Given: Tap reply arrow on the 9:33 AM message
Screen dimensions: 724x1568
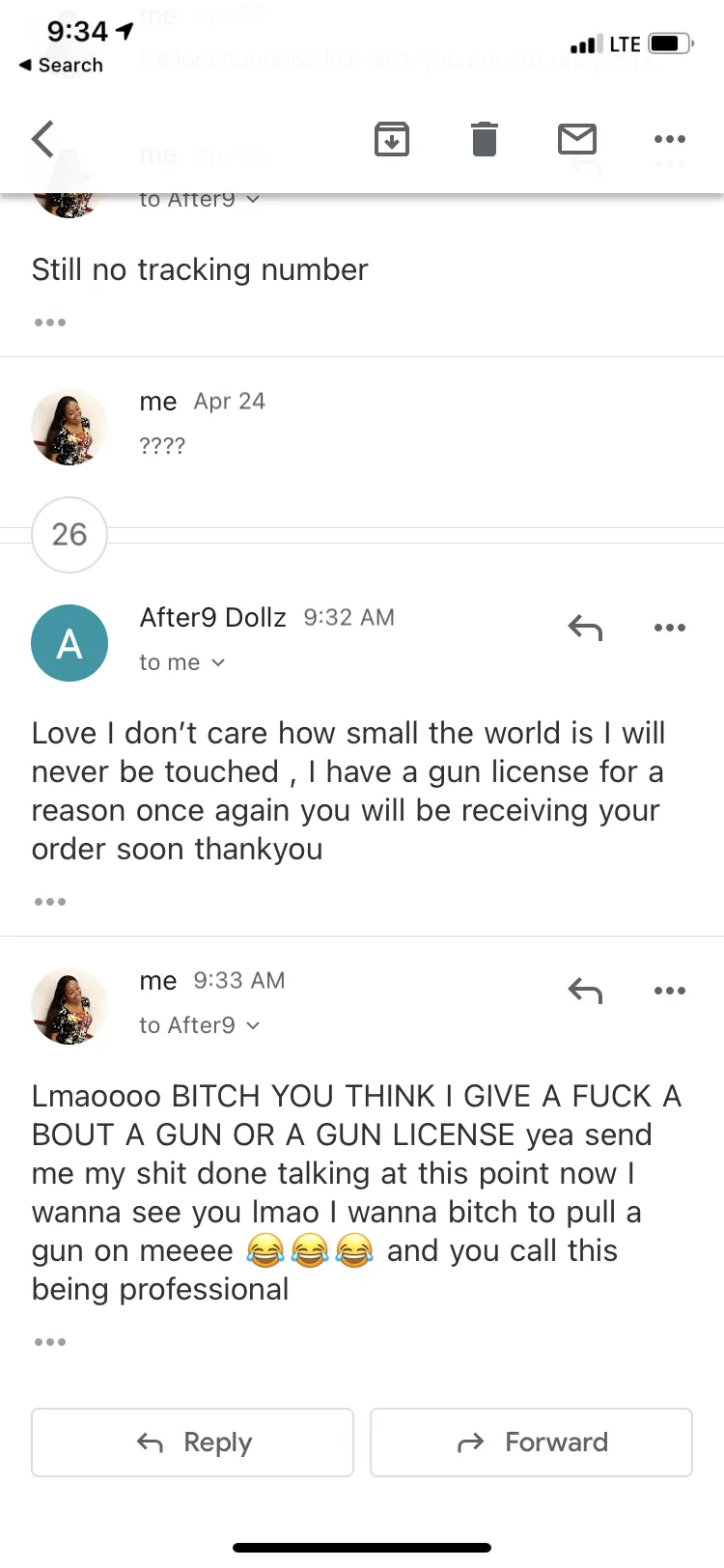Looking at the screenshot, I should [585, 991].
